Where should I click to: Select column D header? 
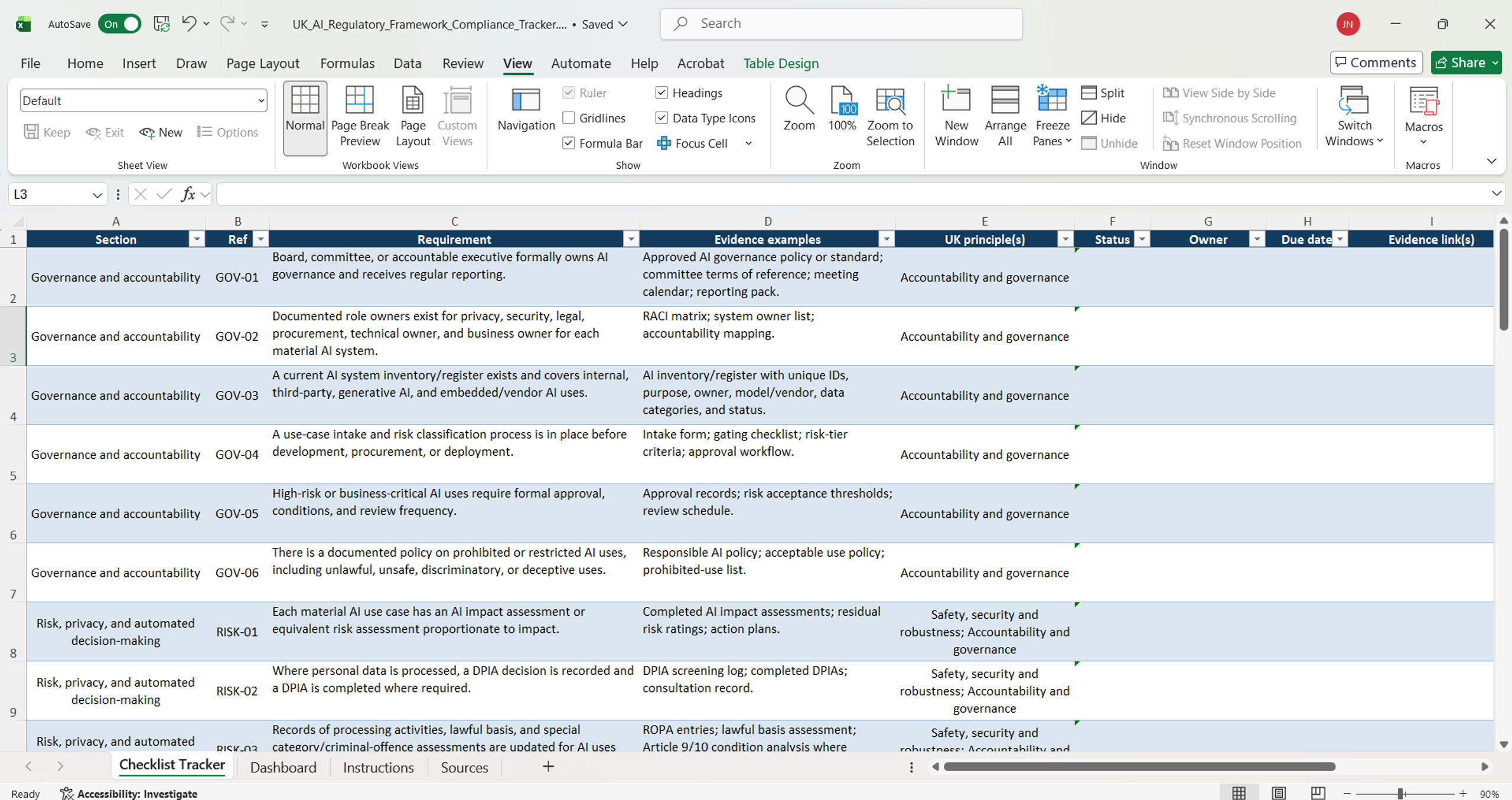click(x=767, y=221)
